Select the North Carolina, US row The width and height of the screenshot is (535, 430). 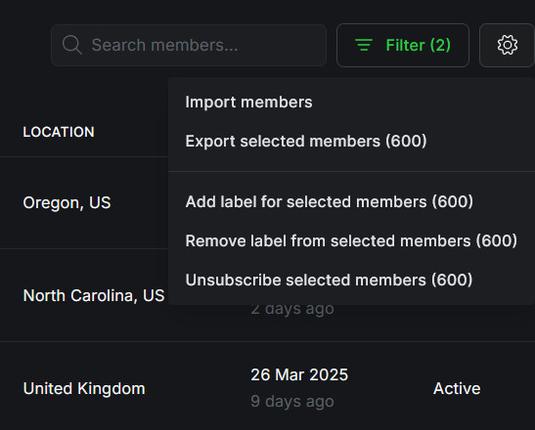click(x=84, y=295)
